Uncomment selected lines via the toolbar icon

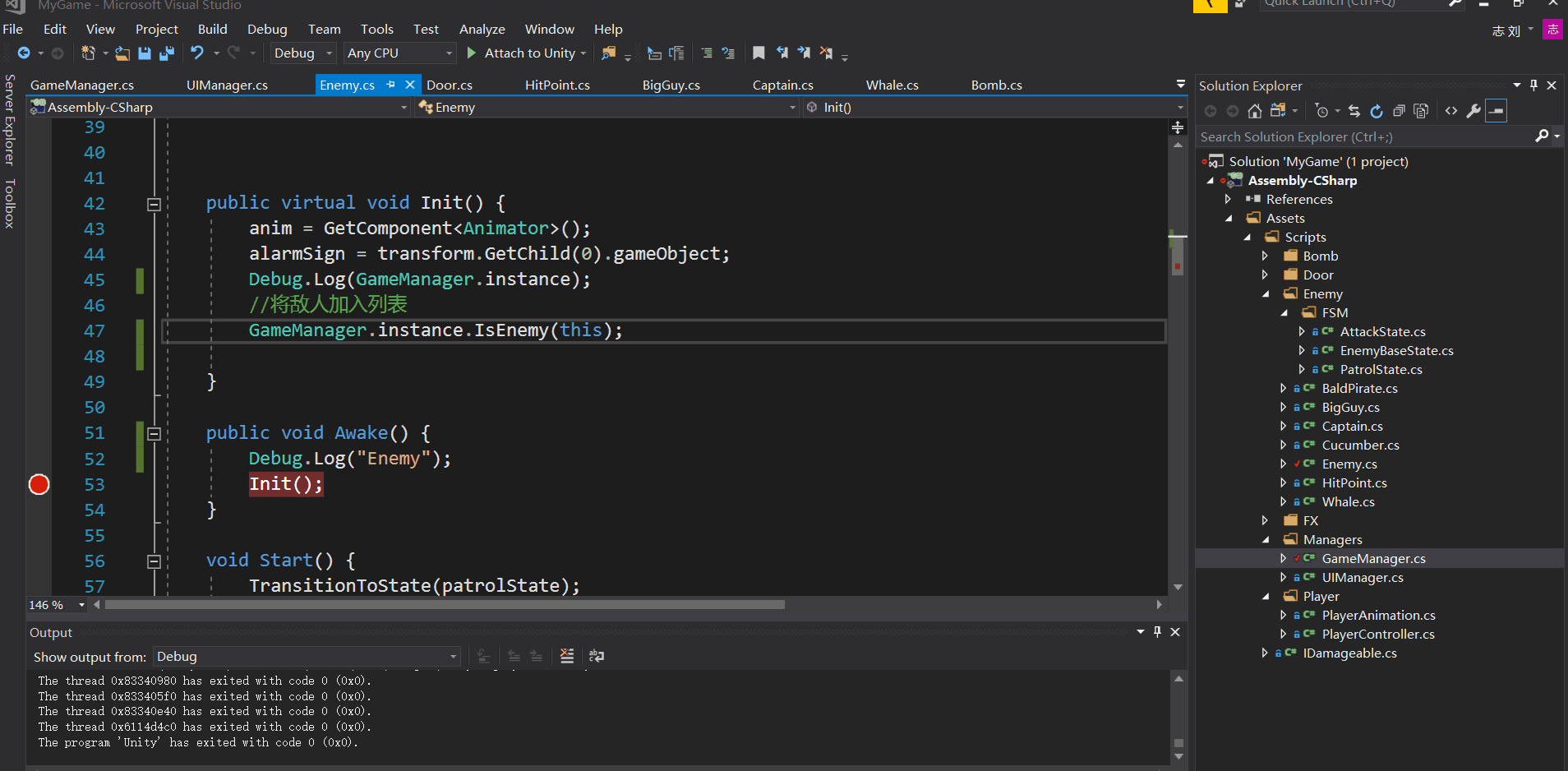[728, 53]
